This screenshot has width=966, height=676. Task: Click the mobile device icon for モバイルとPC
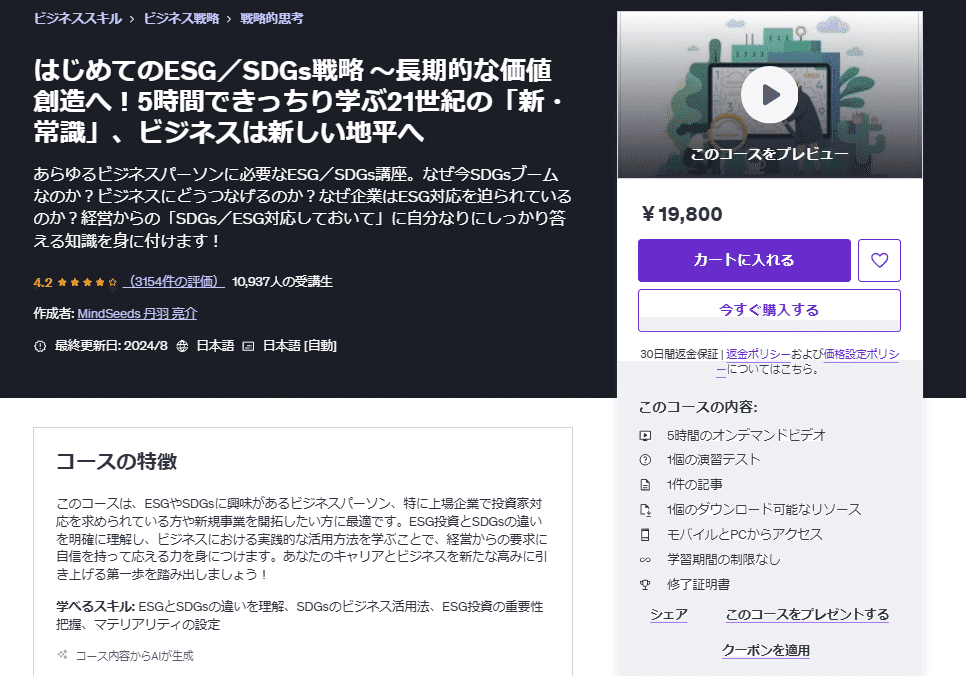click(x=647, y=531)
